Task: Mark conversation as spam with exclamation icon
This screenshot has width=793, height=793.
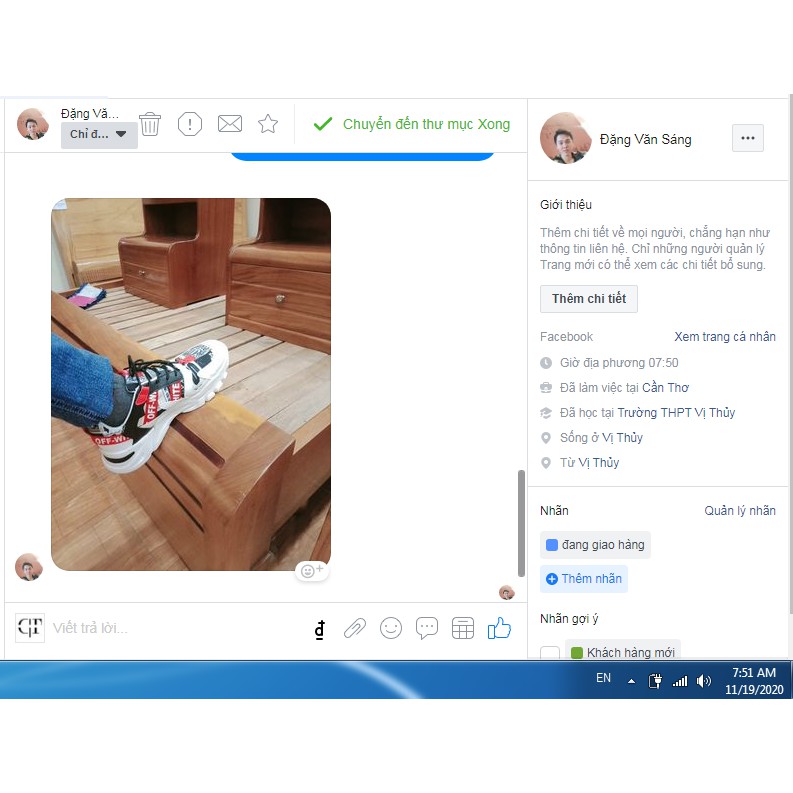Action: (190, 124)
